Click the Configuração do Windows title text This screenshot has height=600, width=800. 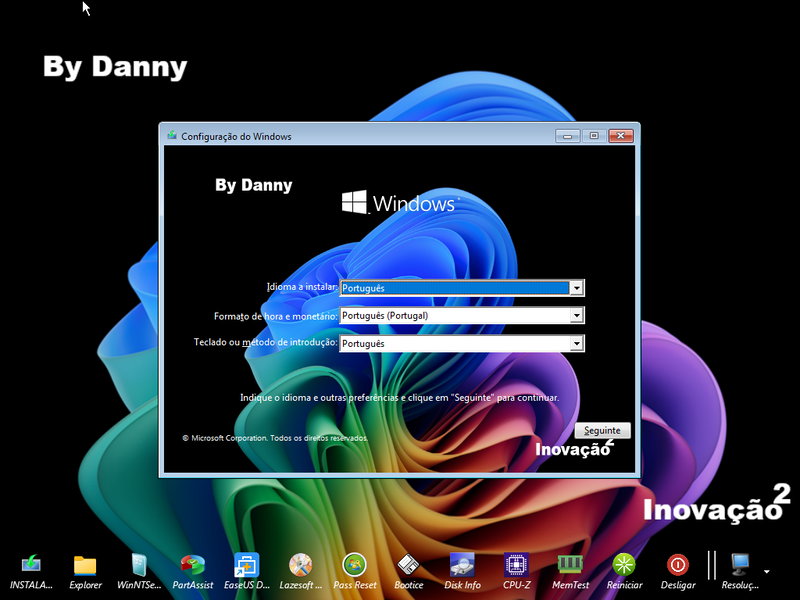[x=236, y=137]
